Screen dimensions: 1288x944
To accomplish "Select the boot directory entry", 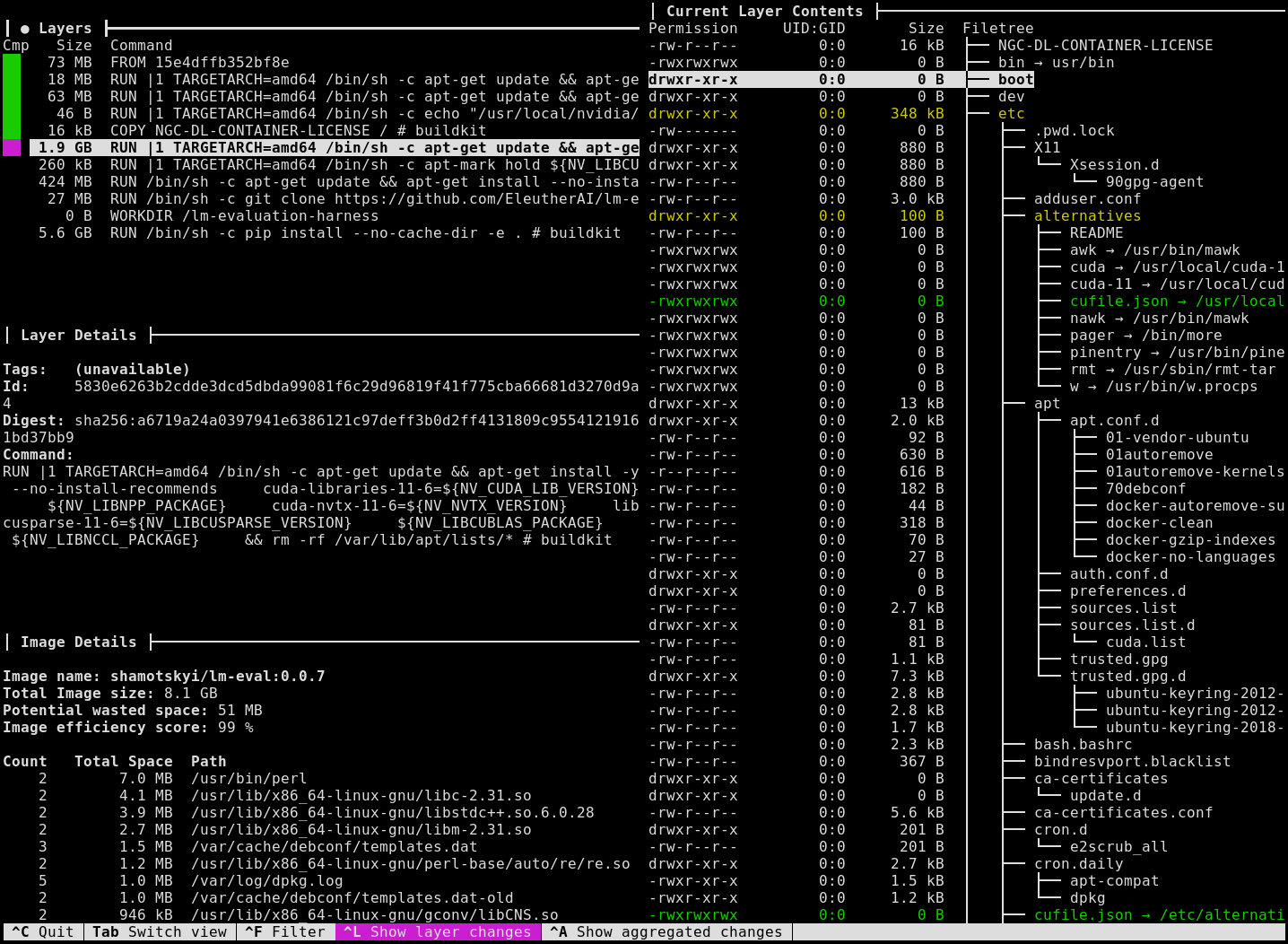I will 1015,80.
